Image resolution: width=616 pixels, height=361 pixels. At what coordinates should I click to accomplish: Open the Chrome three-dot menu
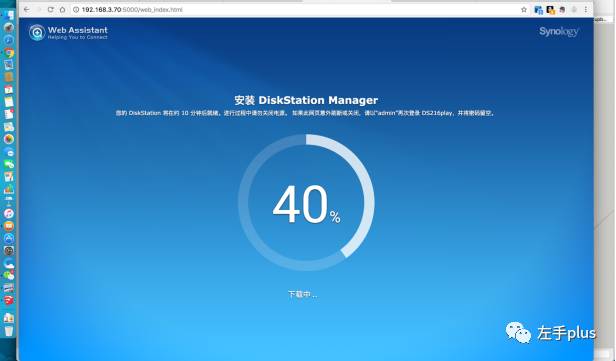(585, 10)
